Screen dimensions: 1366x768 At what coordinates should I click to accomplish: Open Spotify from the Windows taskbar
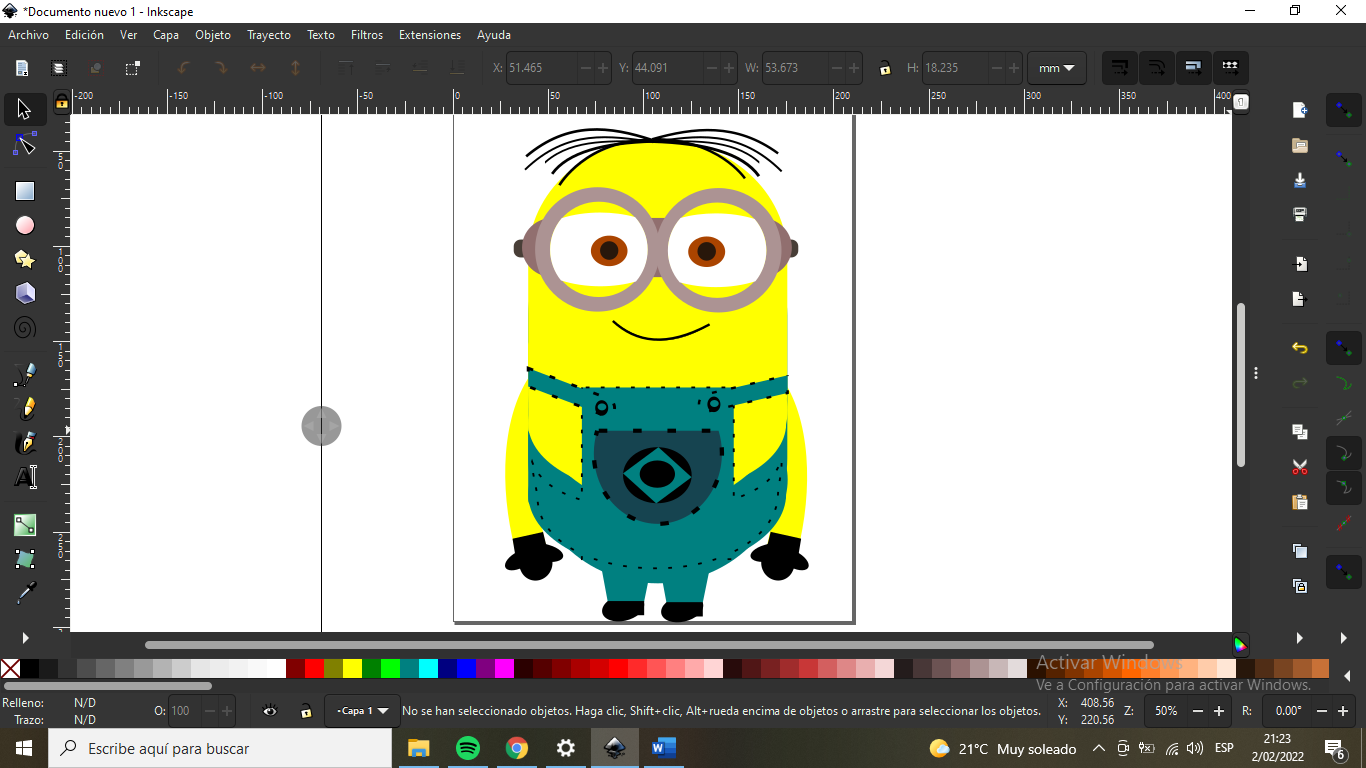coord(467,748)
